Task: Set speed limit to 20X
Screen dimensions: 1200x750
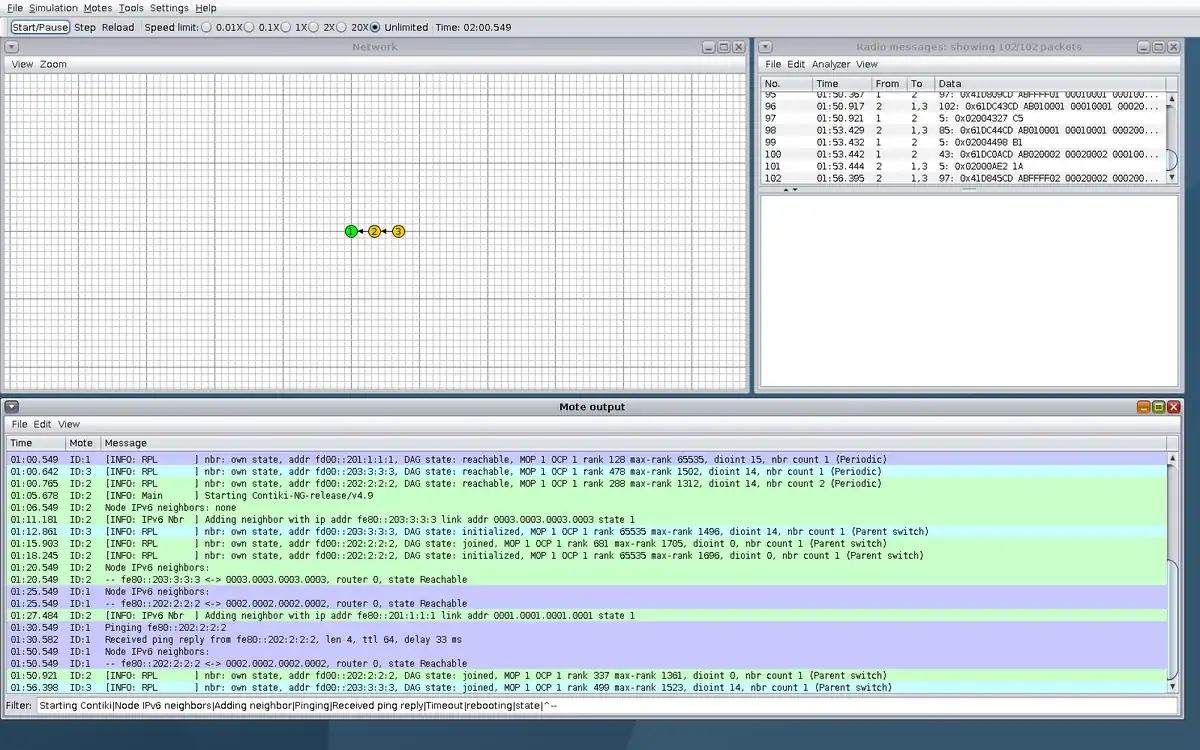Action: point(341,27)
